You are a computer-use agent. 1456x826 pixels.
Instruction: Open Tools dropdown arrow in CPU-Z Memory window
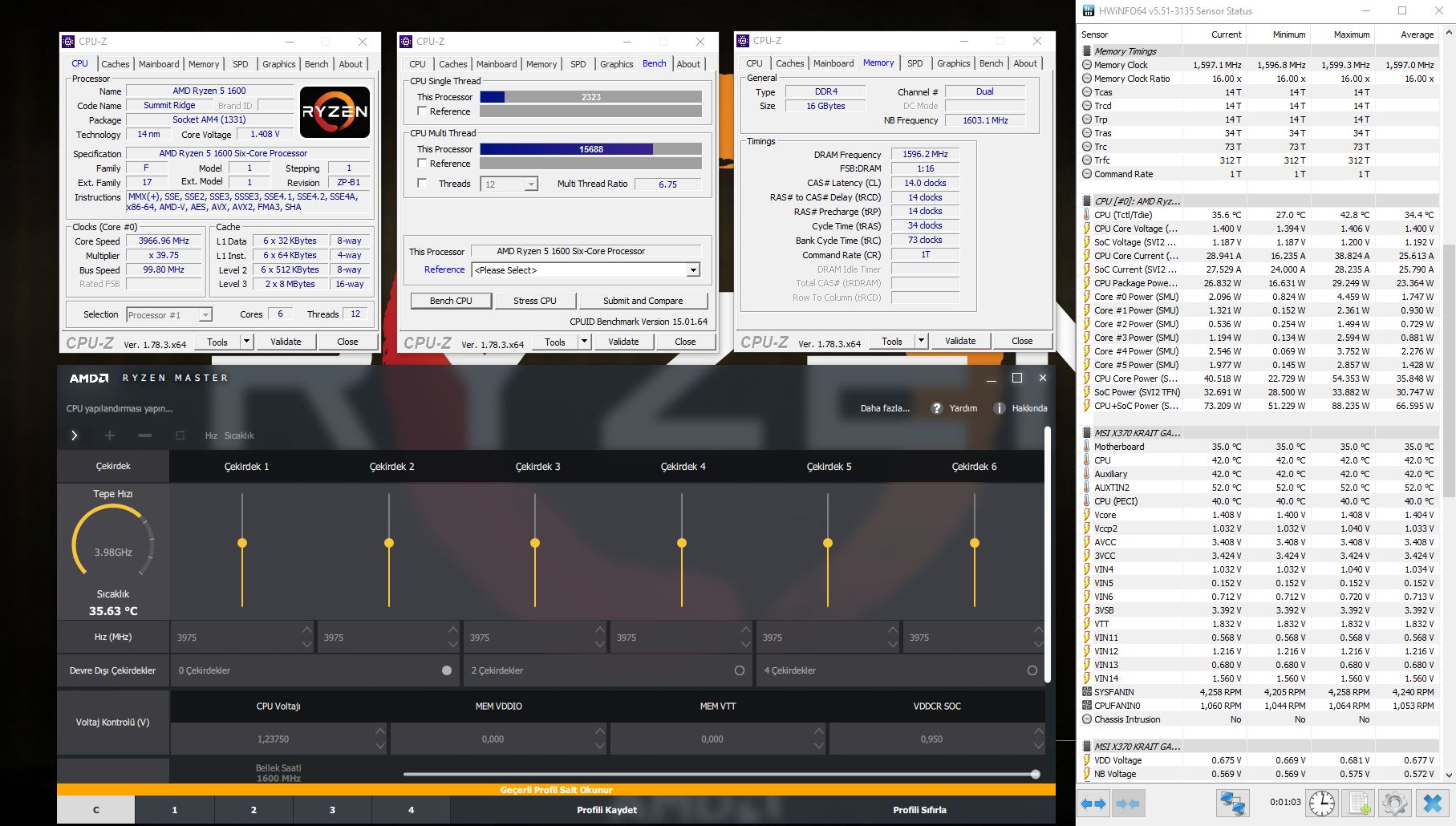tap(921, 341)
